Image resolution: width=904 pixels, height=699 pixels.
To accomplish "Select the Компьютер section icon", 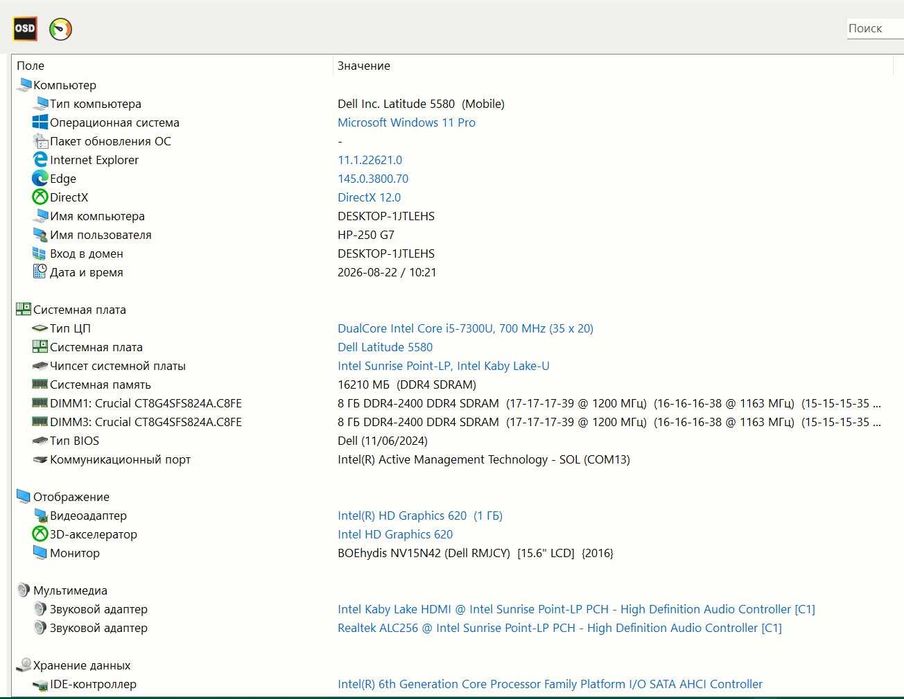I will pos(24,85).
